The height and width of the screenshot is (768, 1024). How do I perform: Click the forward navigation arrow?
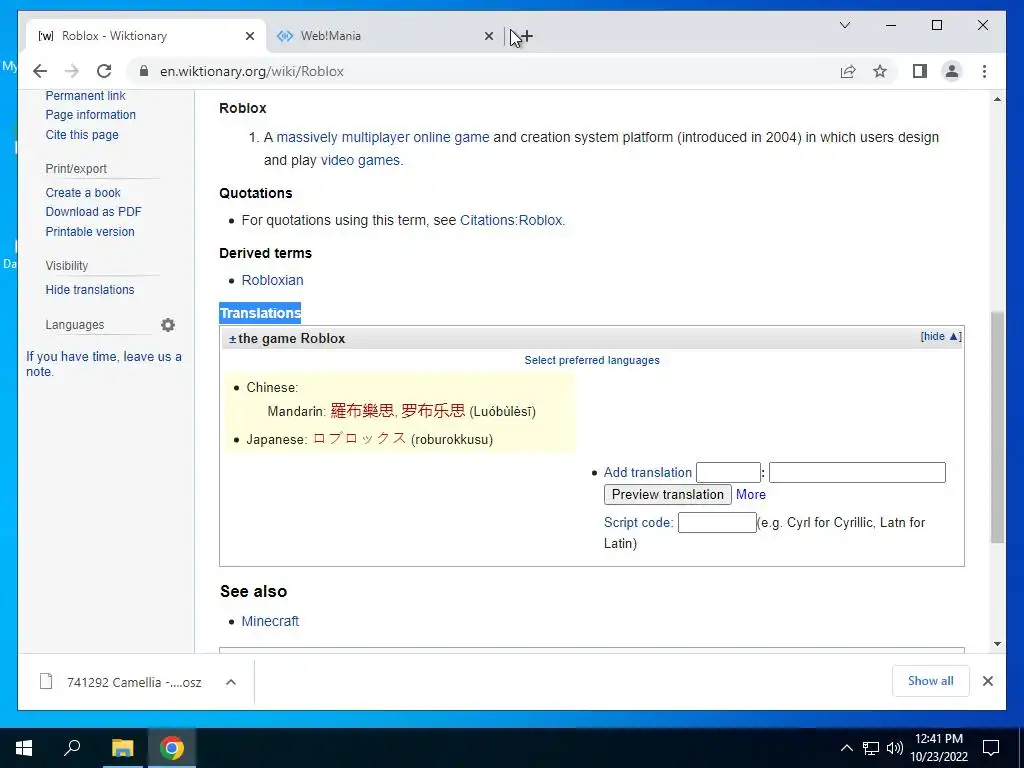(72, 71)
